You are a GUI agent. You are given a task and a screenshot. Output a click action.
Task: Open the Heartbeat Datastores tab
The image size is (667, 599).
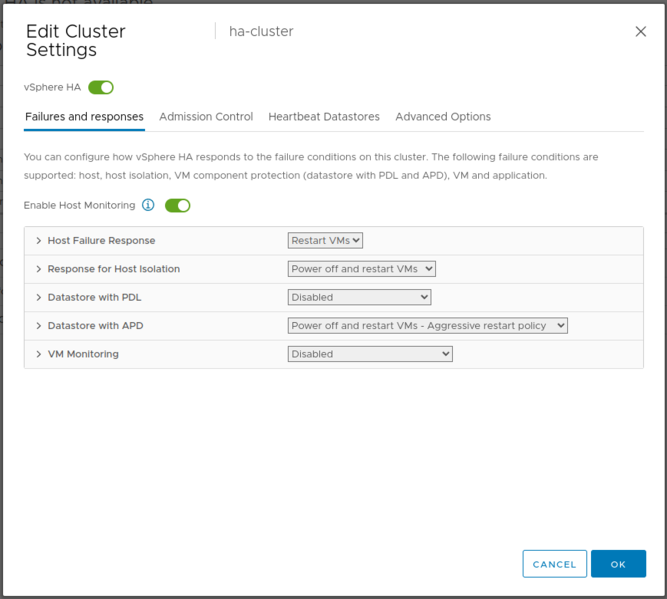point(324,117)
